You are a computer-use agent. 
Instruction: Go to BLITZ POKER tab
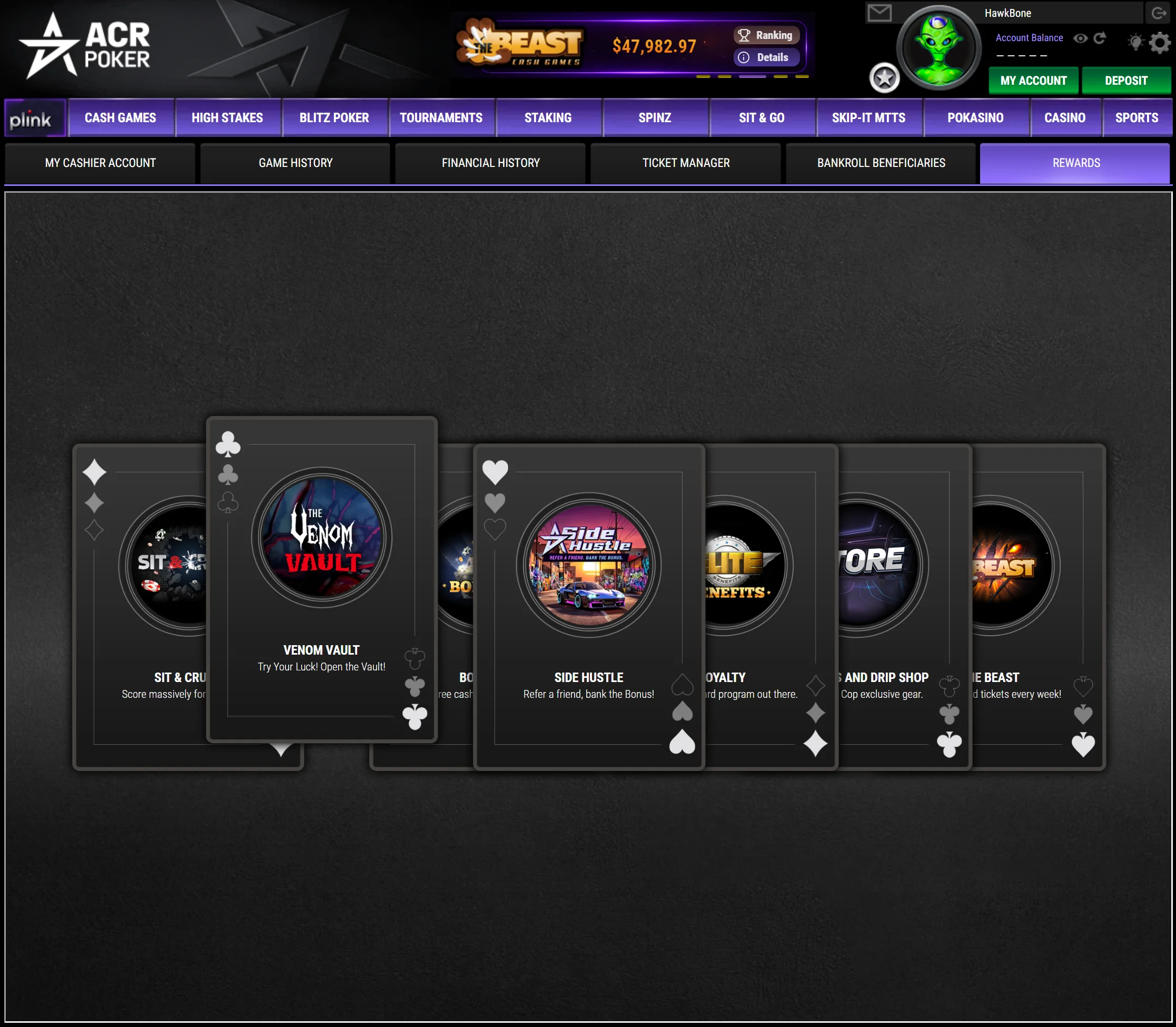(x=335, y=118)
